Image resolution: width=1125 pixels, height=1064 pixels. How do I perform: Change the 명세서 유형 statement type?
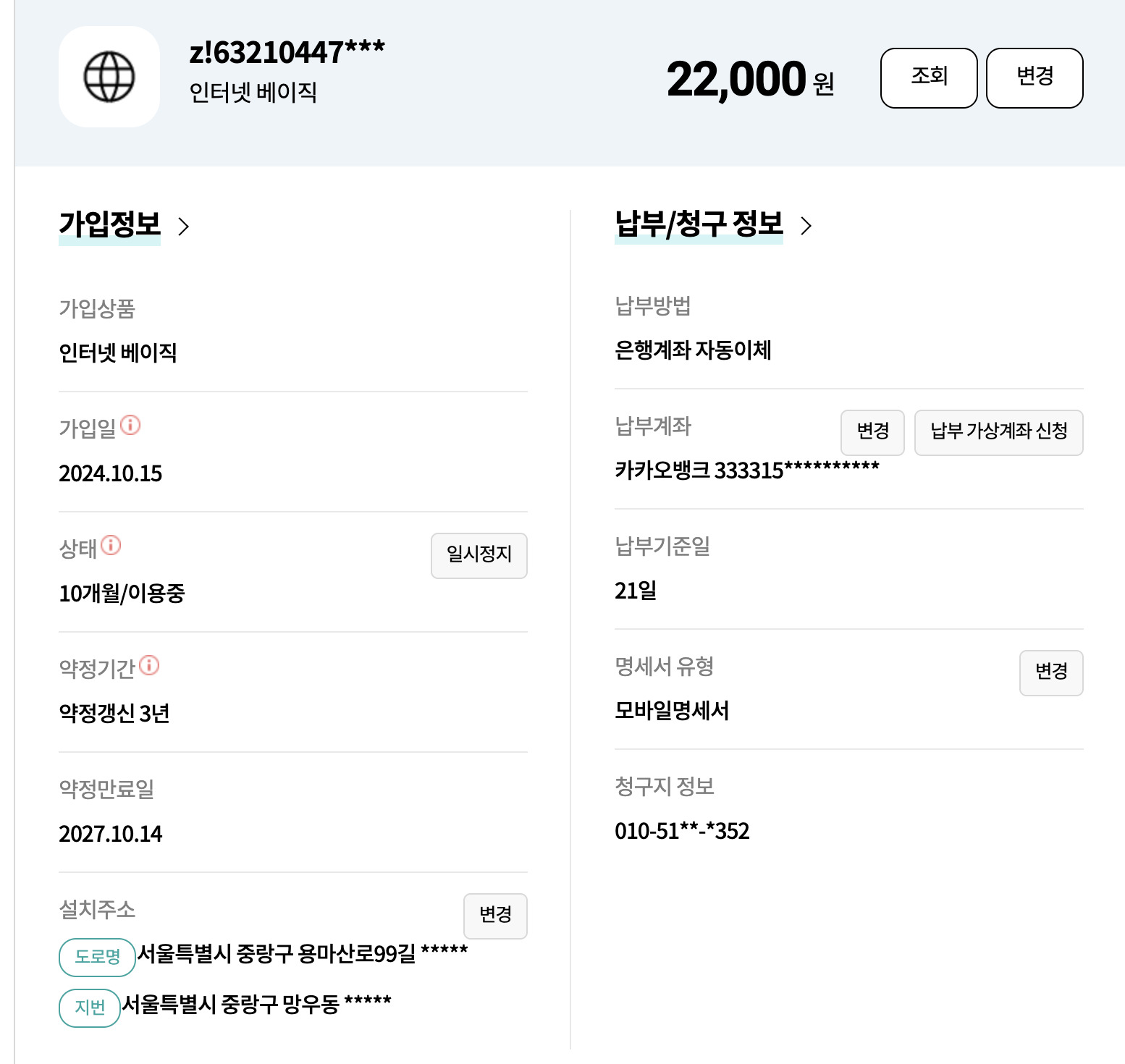click(1051, 673)
